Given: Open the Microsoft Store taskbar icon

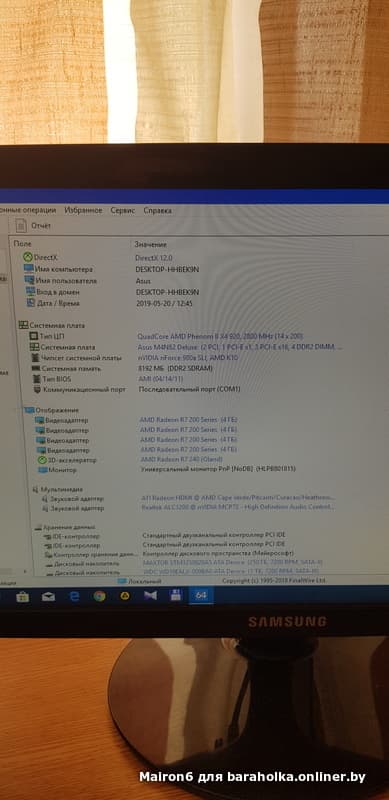Looking at the screenshot, I should [22, 596].
